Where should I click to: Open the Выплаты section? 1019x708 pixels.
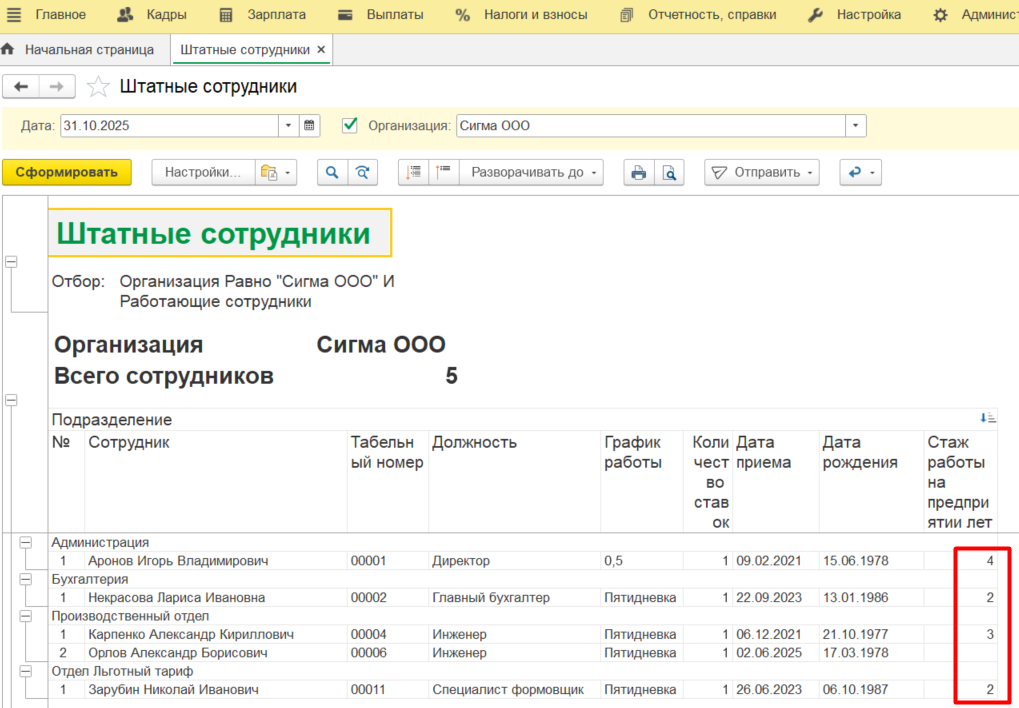381,15
